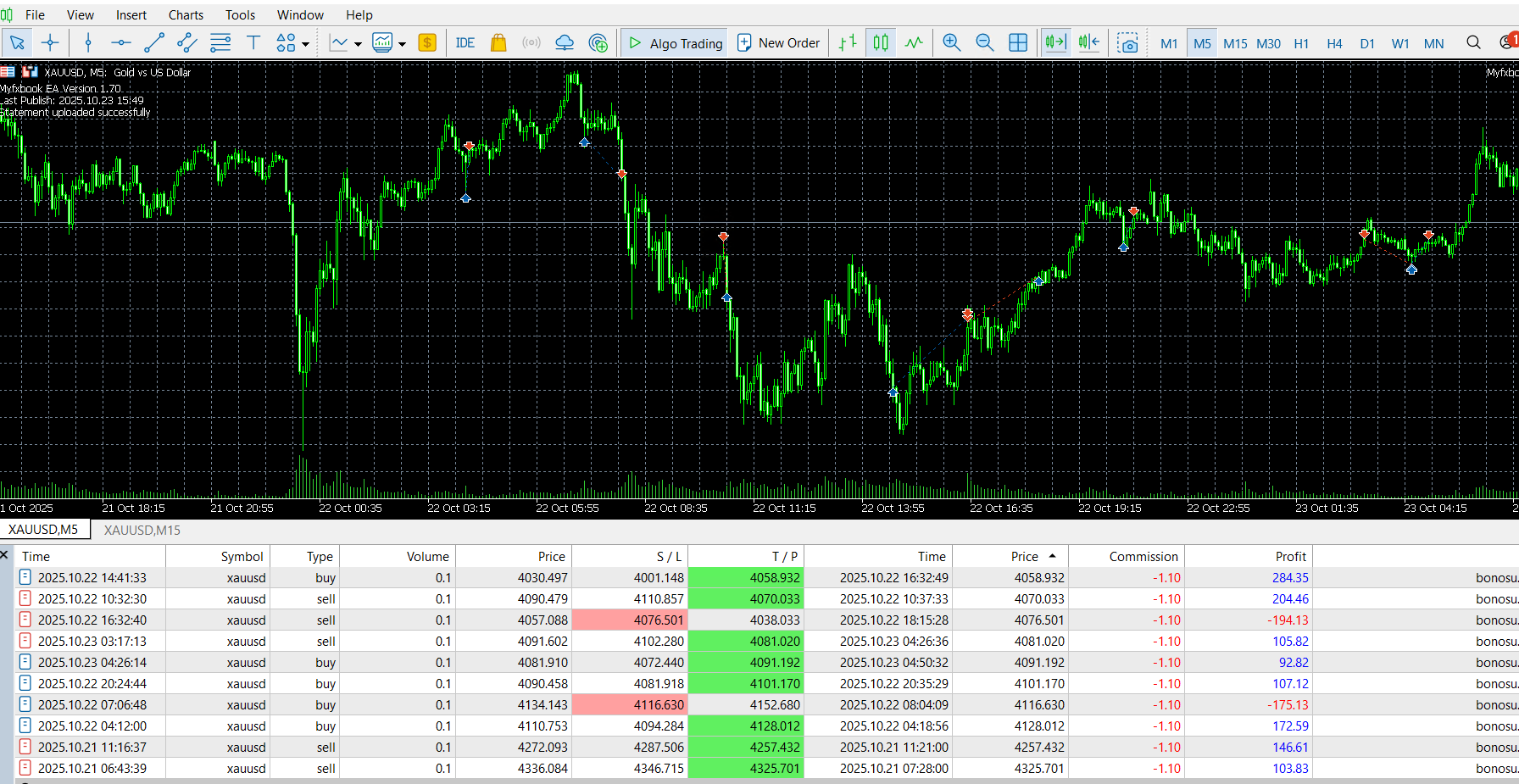
Task: Switch to the XAUUSD,M15 chart tab
Action: coord(142,530)
